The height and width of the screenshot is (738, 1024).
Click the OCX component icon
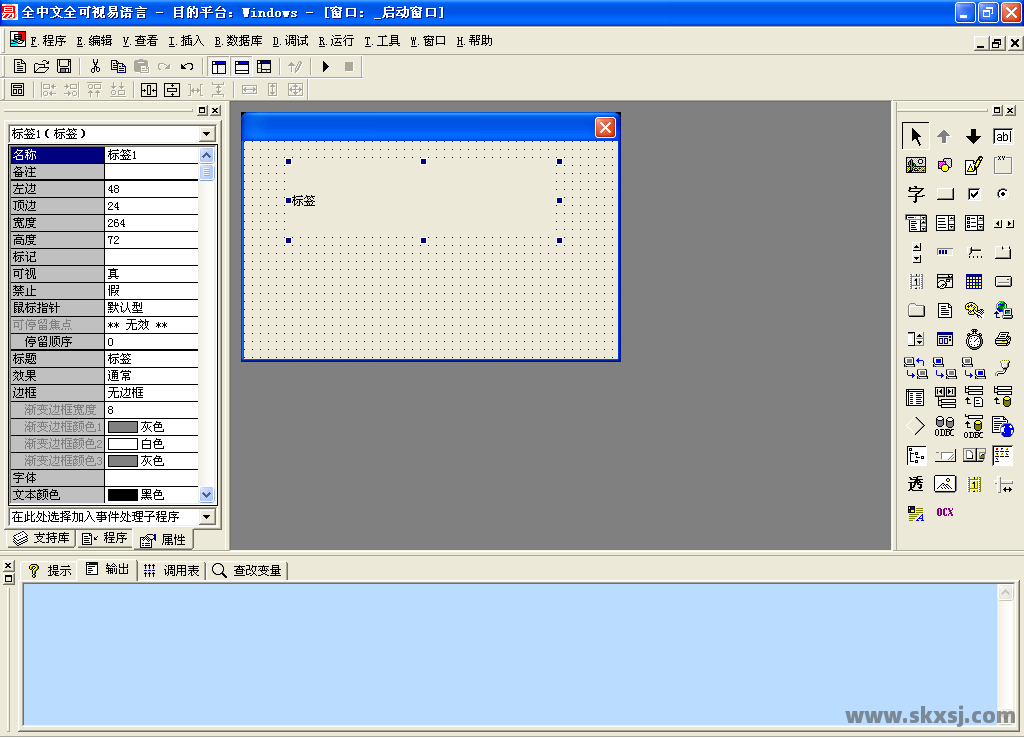pyautogui.click(x=945, y=513)
